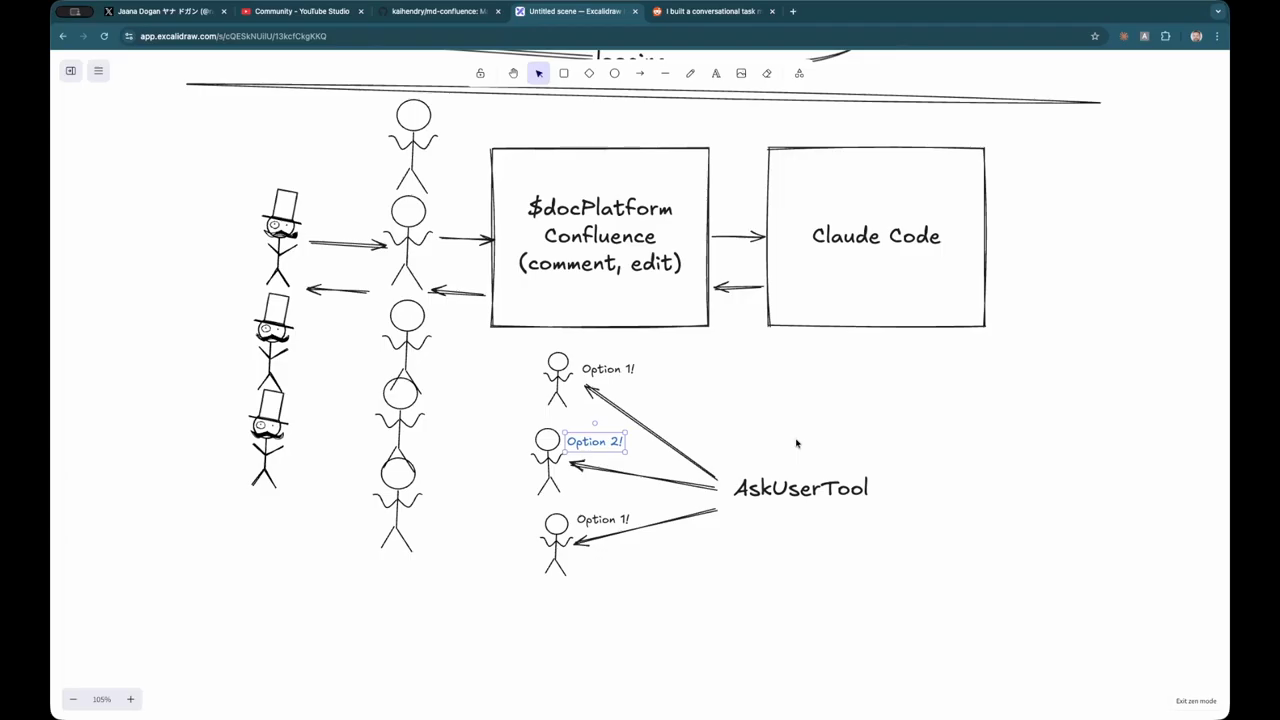1280x720 pixels.
Task: Select the Eraser tool
Action: 767,73
